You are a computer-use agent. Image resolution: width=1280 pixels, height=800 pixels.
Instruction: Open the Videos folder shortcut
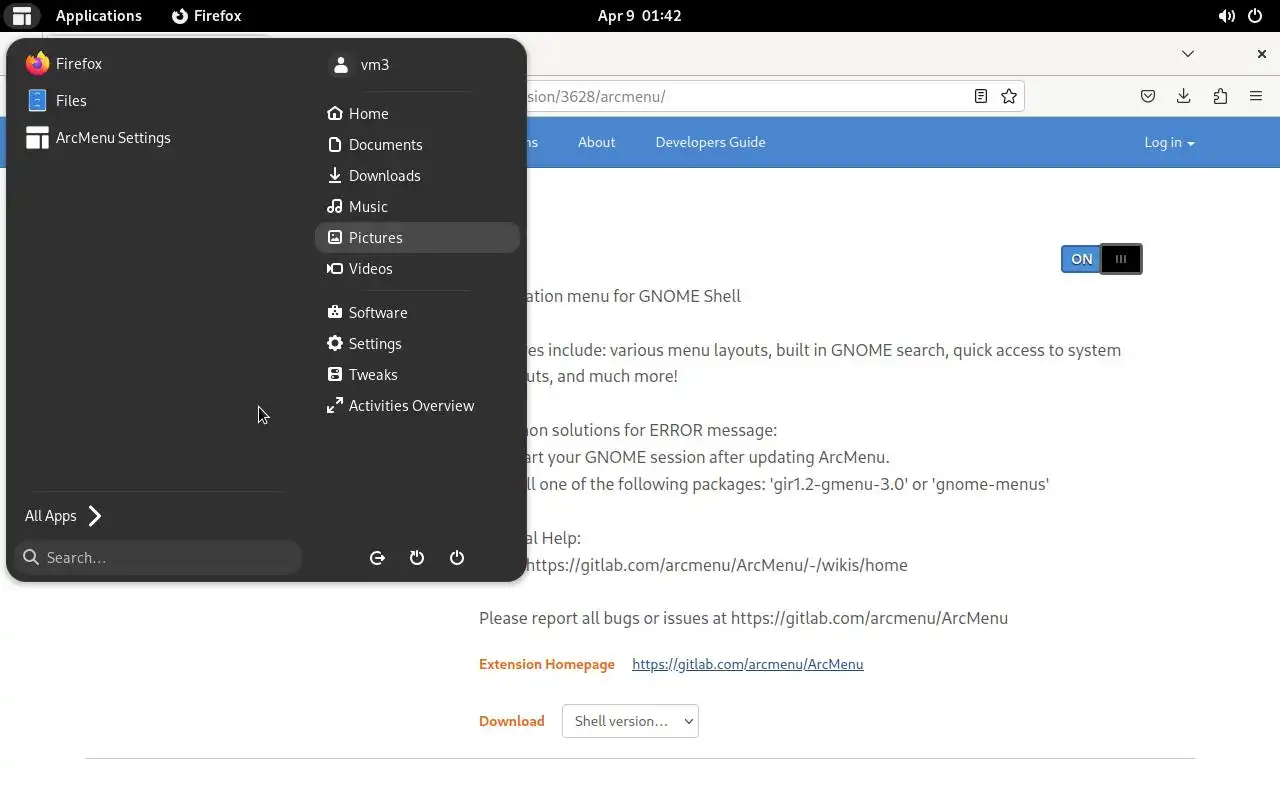417,269
